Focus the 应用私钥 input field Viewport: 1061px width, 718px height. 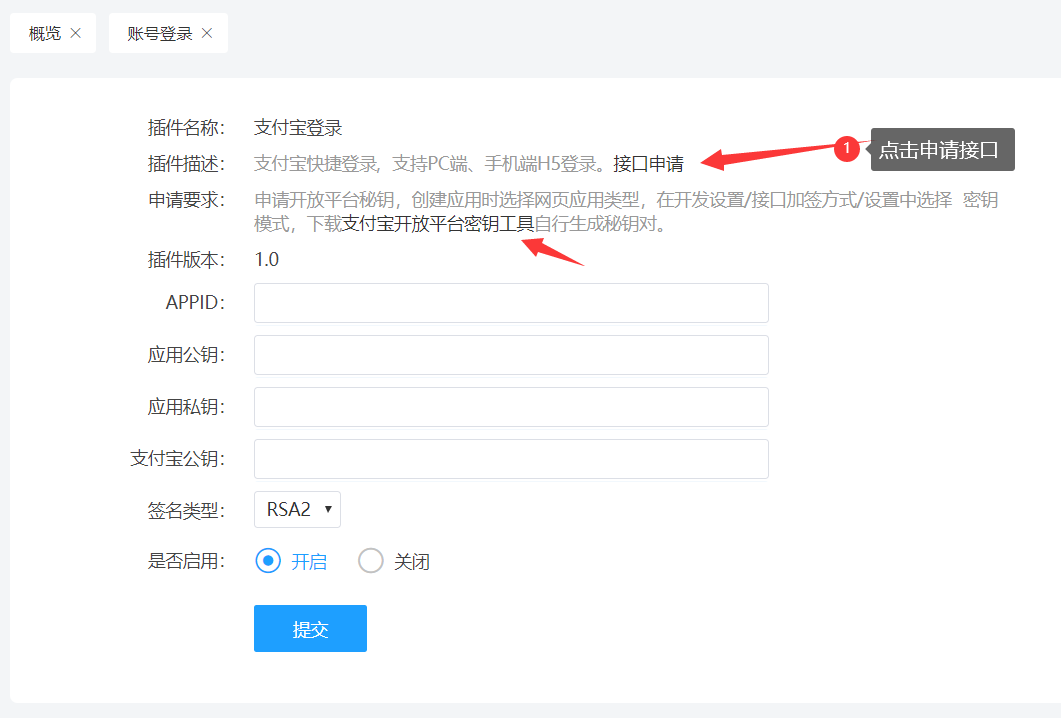(511, 407)
